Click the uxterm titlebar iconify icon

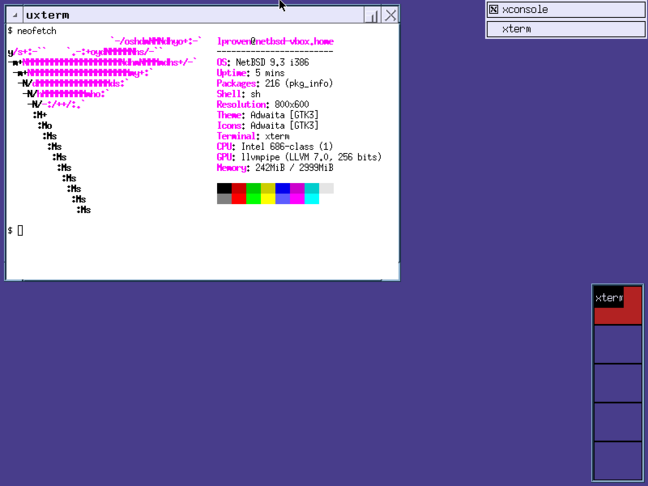point(373,15)
